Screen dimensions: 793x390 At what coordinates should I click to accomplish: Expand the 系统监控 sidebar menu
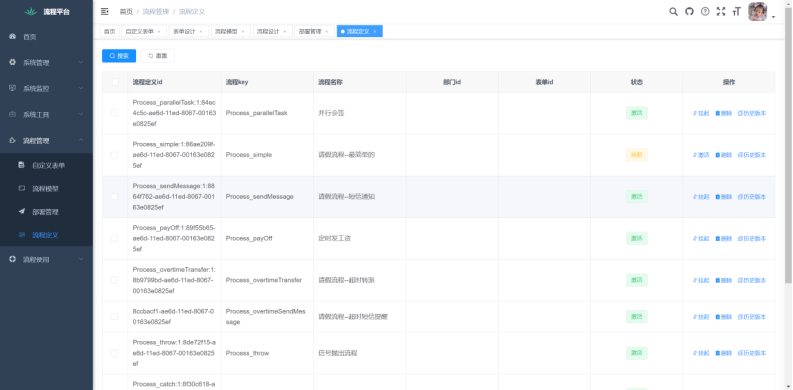pos(47,89)
